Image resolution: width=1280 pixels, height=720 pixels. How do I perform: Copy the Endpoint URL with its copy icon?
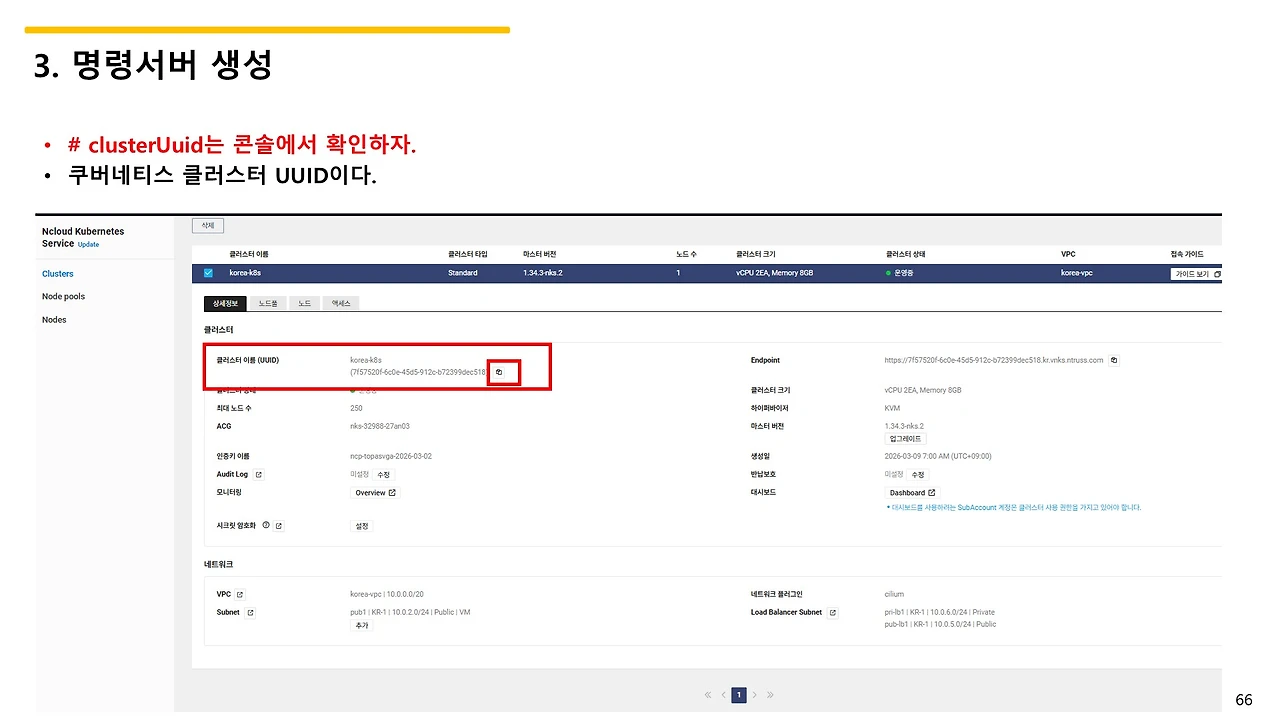click(x=1114, y=360)
